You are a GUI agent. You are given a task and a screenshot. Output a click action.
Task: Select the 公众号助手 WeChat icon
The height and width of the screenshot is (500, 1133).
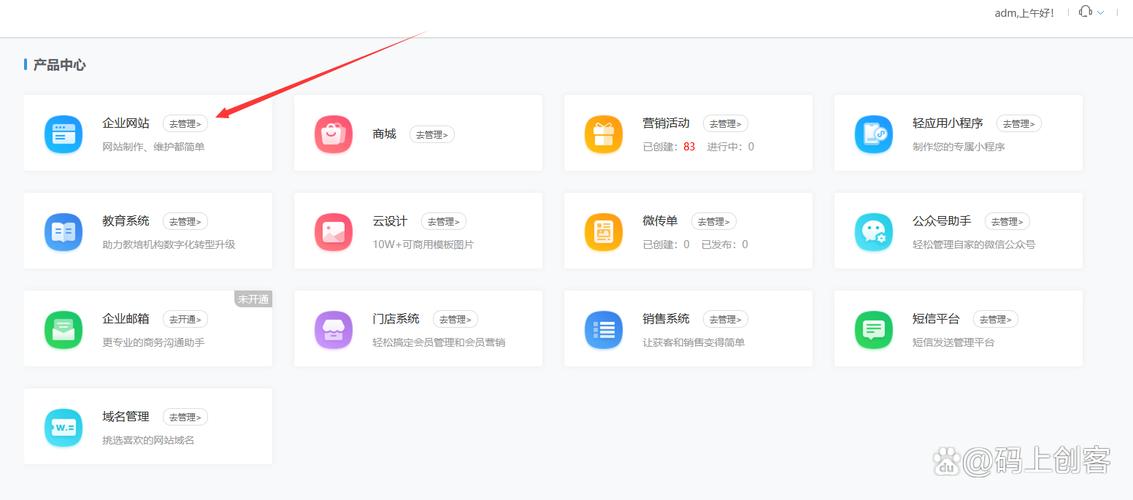click(874, 232)
